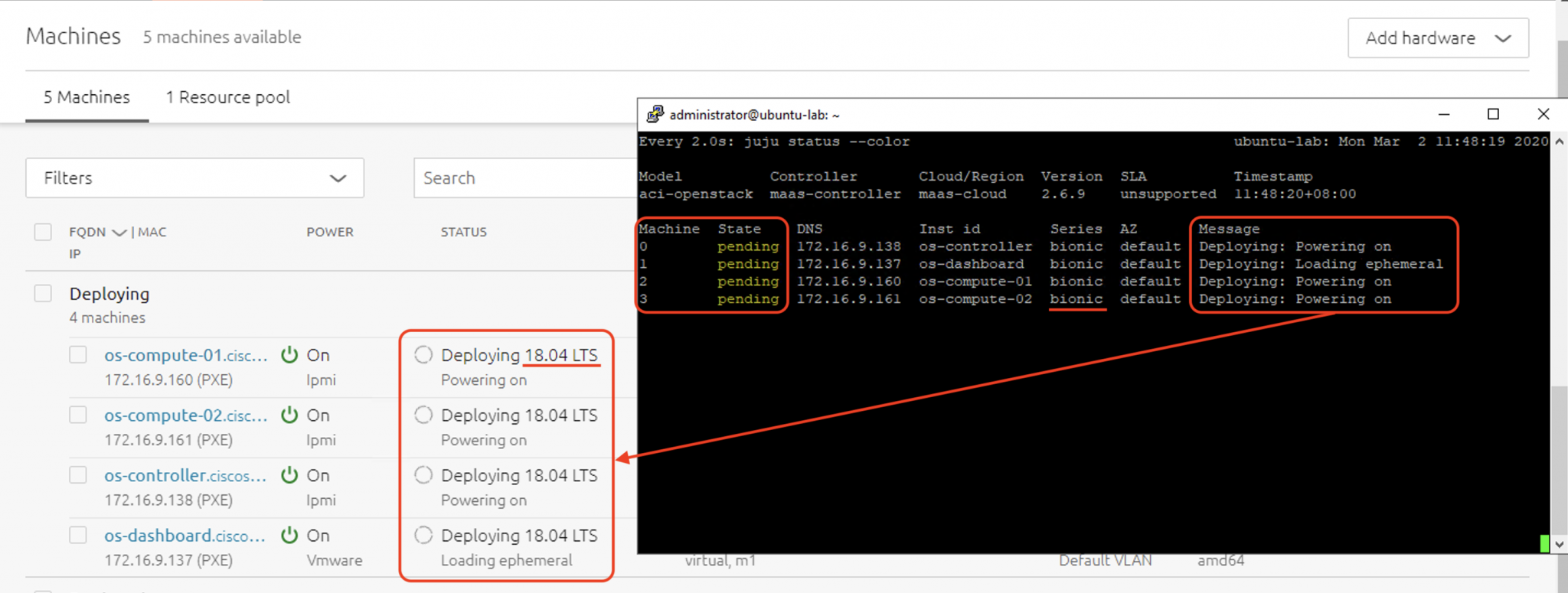Click deploying spinner for os-compute-01
Image resolution: width=1568 pixels, height=593 pixels.
[423, 355]
